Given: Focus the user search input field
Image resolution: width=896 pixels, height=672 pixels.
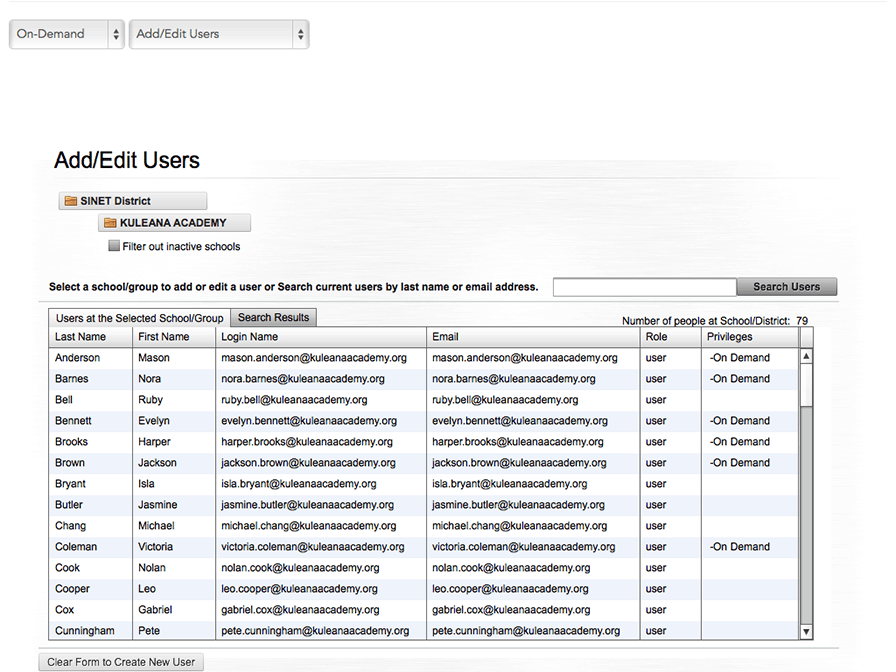Looking at the screenshot, I should (x=645, y=287).
